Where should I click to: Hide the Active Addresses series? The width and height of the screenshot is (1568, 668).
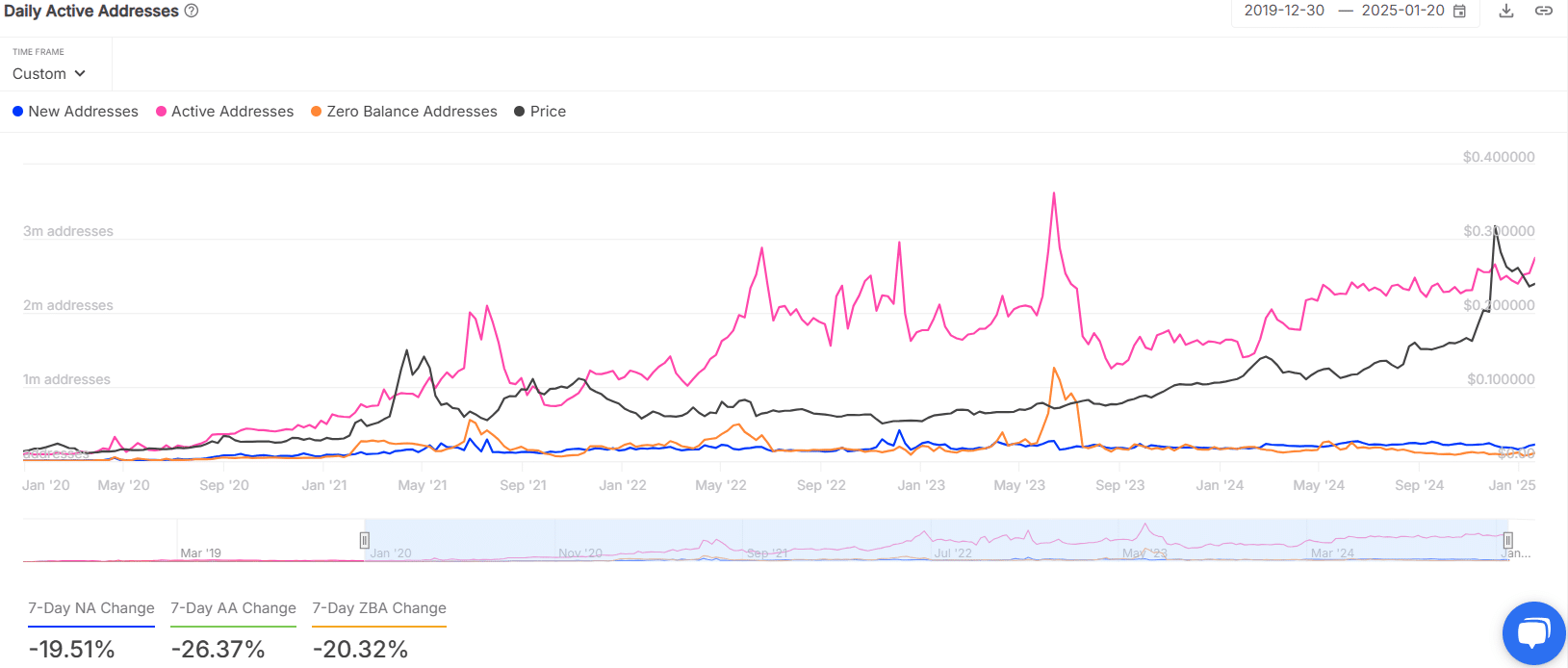[x=224, y=112]
